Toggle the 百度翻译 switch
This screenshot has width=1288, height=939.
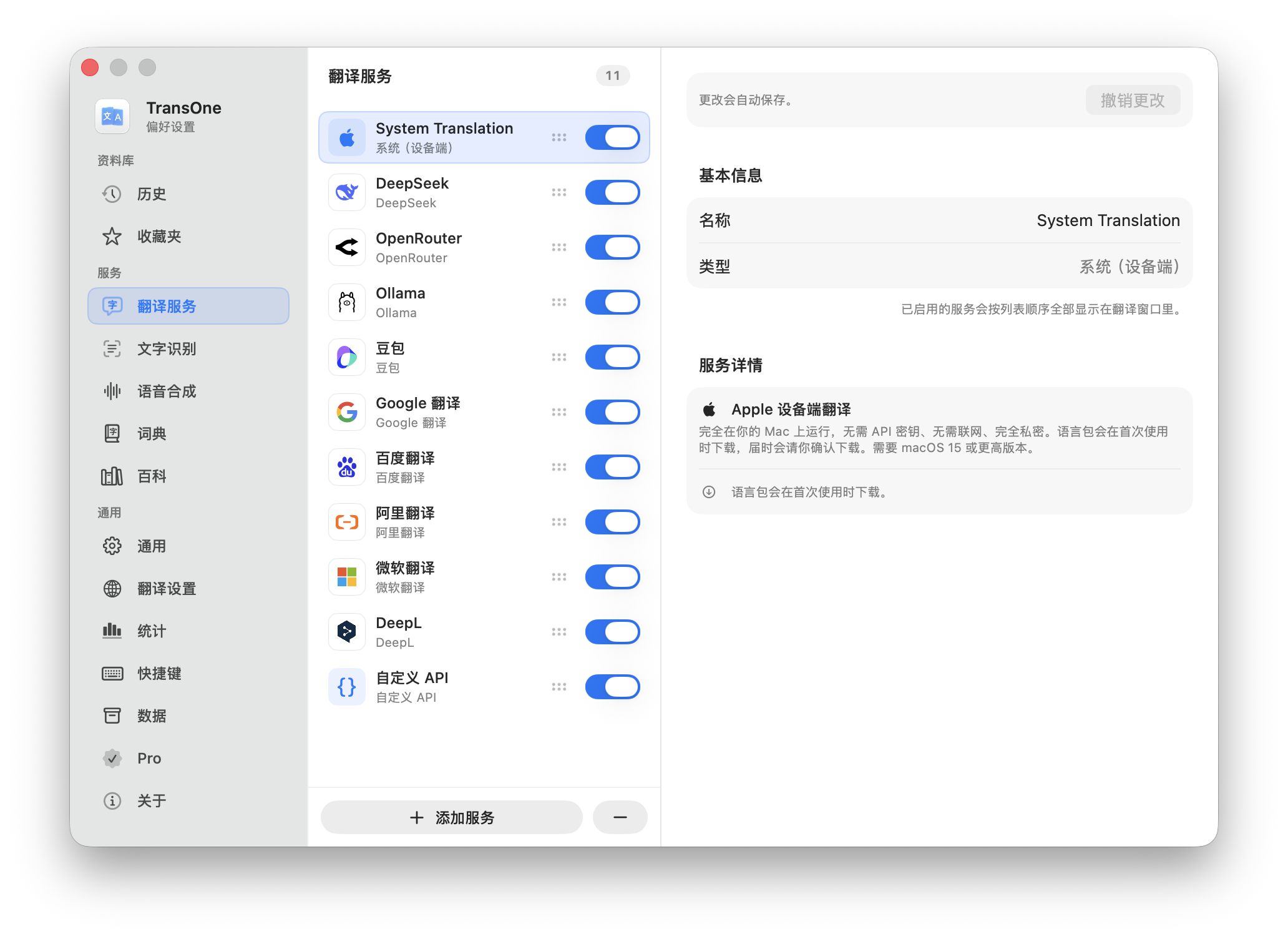click(613, 467)
